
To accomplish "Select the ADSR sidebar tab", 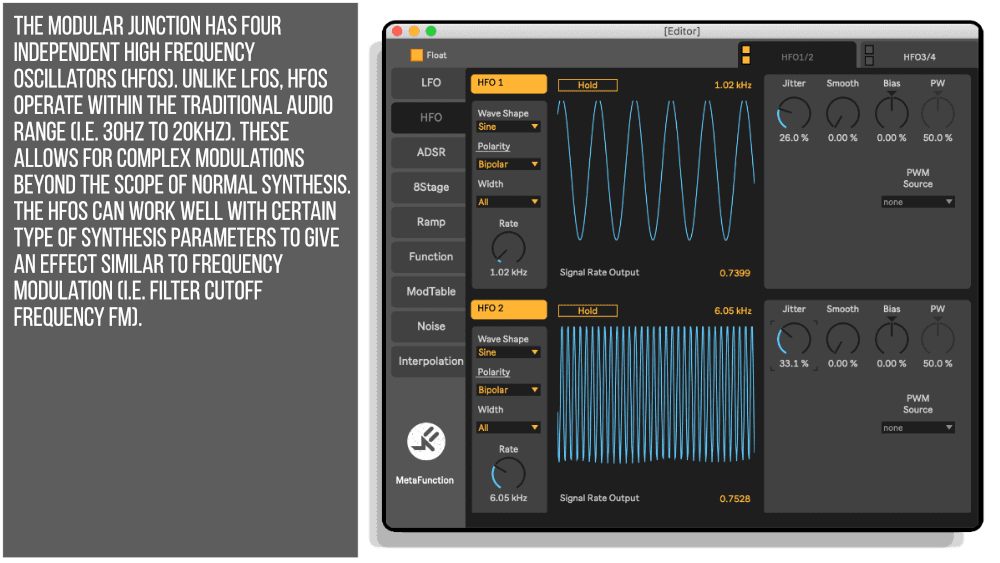I will pos(430,152).
